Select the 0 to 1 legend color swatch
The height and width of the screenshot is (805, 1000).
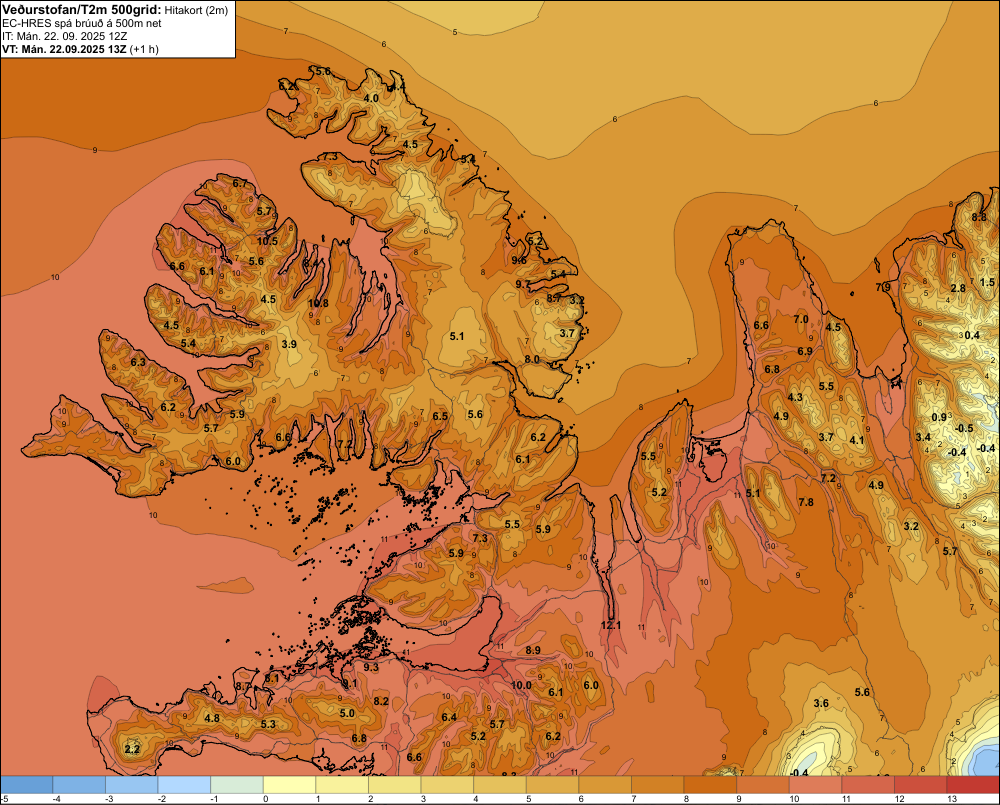(x=290, y=785)
